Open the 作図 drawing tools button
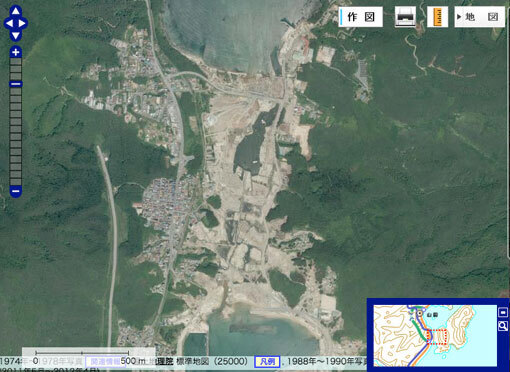The width and height of the screenshot is (510, 372). (x=361, y=17)
